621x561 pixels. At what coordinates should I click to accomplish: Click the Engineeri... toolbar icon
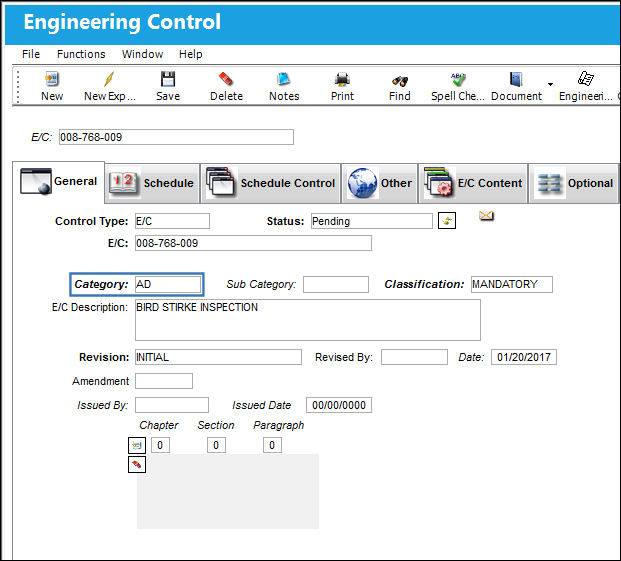coord(585,78)
